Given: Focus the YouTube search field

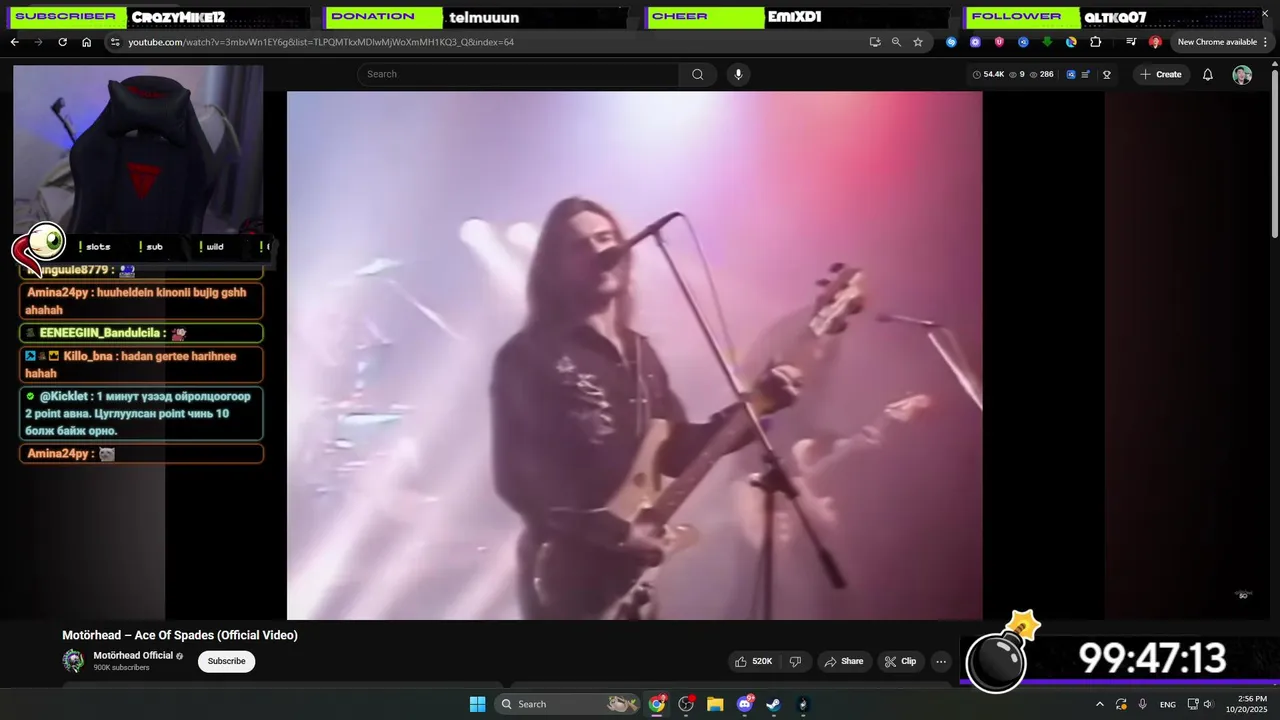Looking at the screenshot, I should [519, 74].
